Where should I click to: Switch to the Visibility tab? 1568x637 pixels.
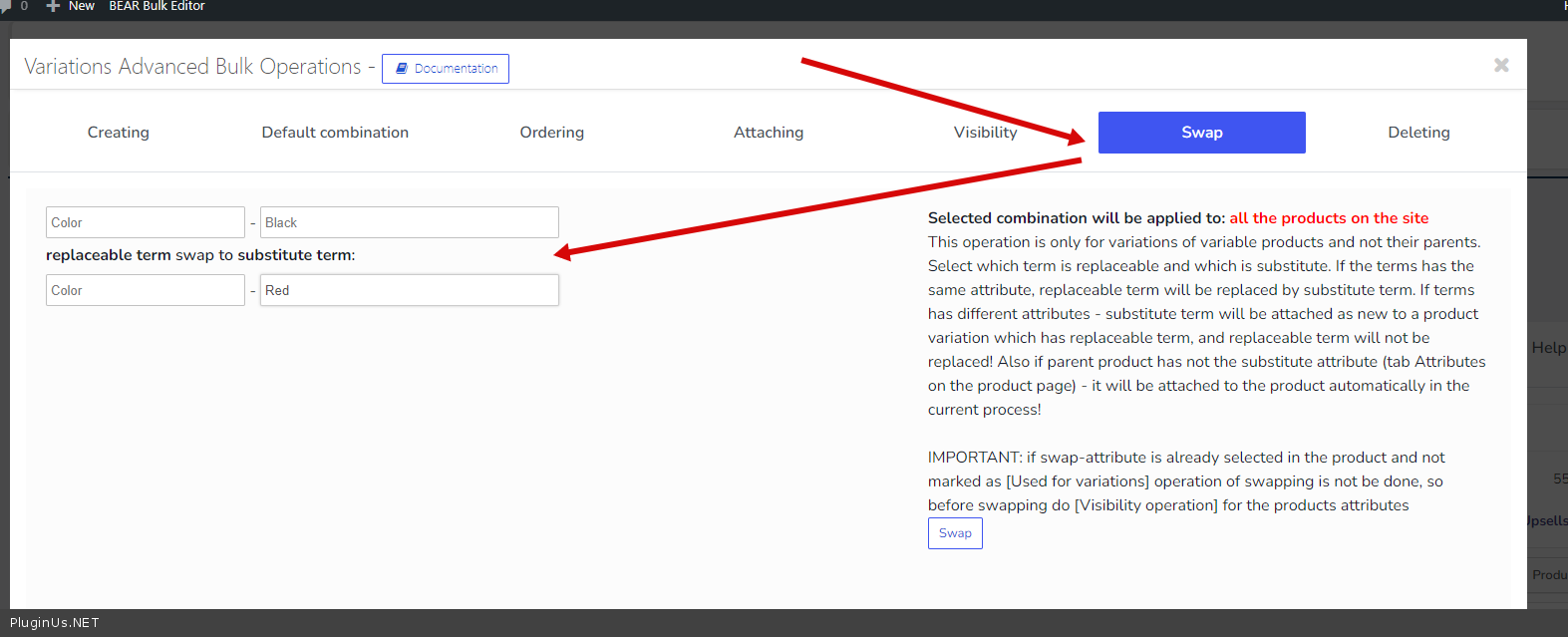point(985,133)
